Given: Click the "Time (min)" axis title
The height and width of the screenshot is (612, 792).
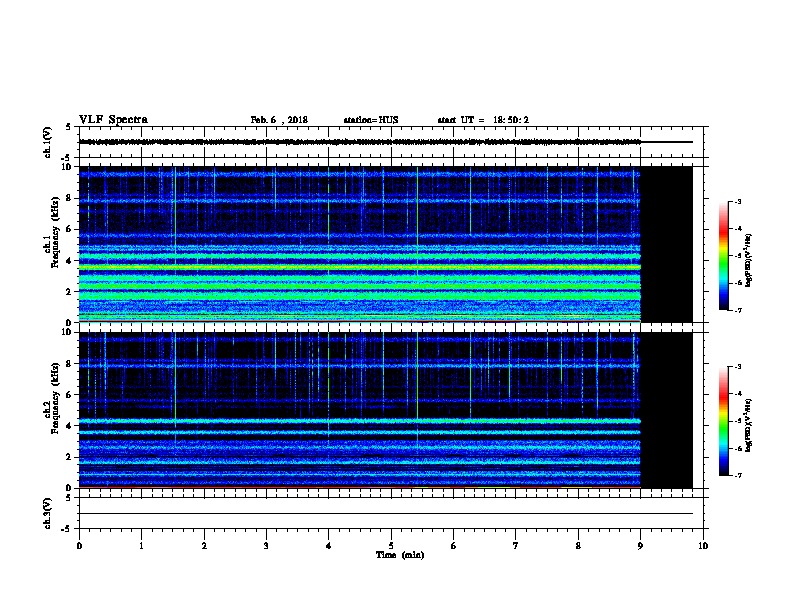Looking at the screenshot, I should [400, 555].
